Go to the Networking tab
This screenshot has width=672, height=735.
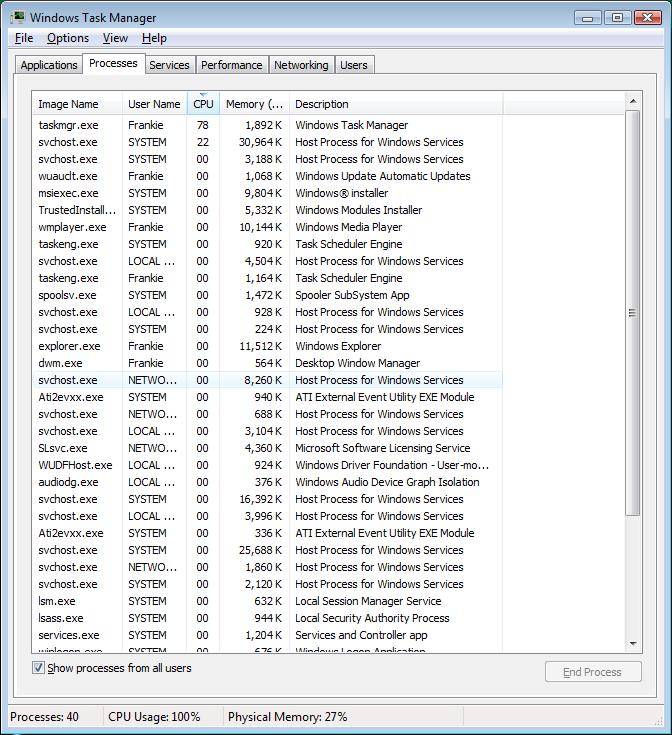(301, 65)
